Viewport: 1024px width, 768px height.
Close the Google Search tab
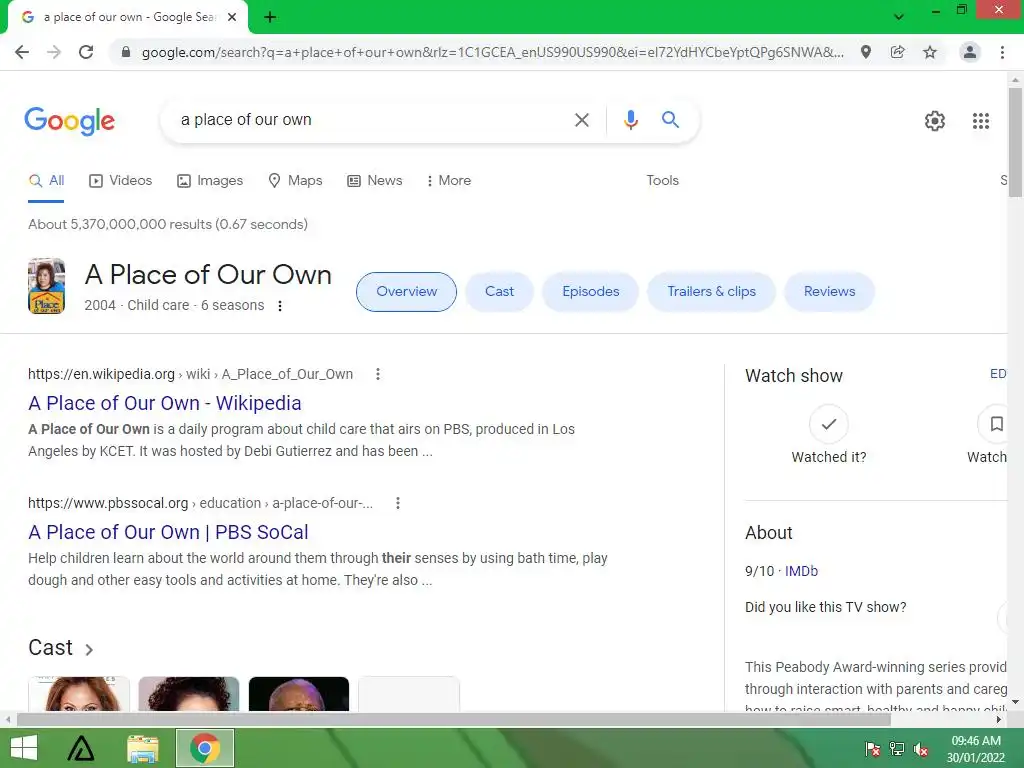tap(232, 18)
